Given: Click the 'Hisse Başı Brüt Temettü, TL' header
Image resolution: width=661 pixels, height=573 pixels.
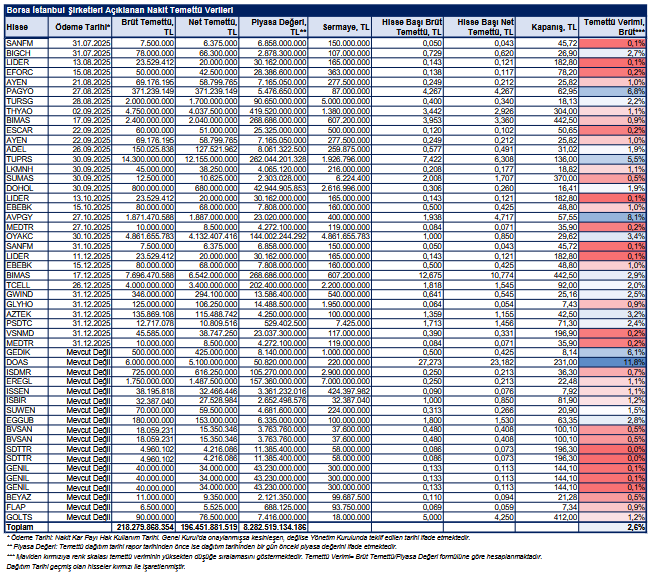Looking at the screenshot, I should point(407,27).
